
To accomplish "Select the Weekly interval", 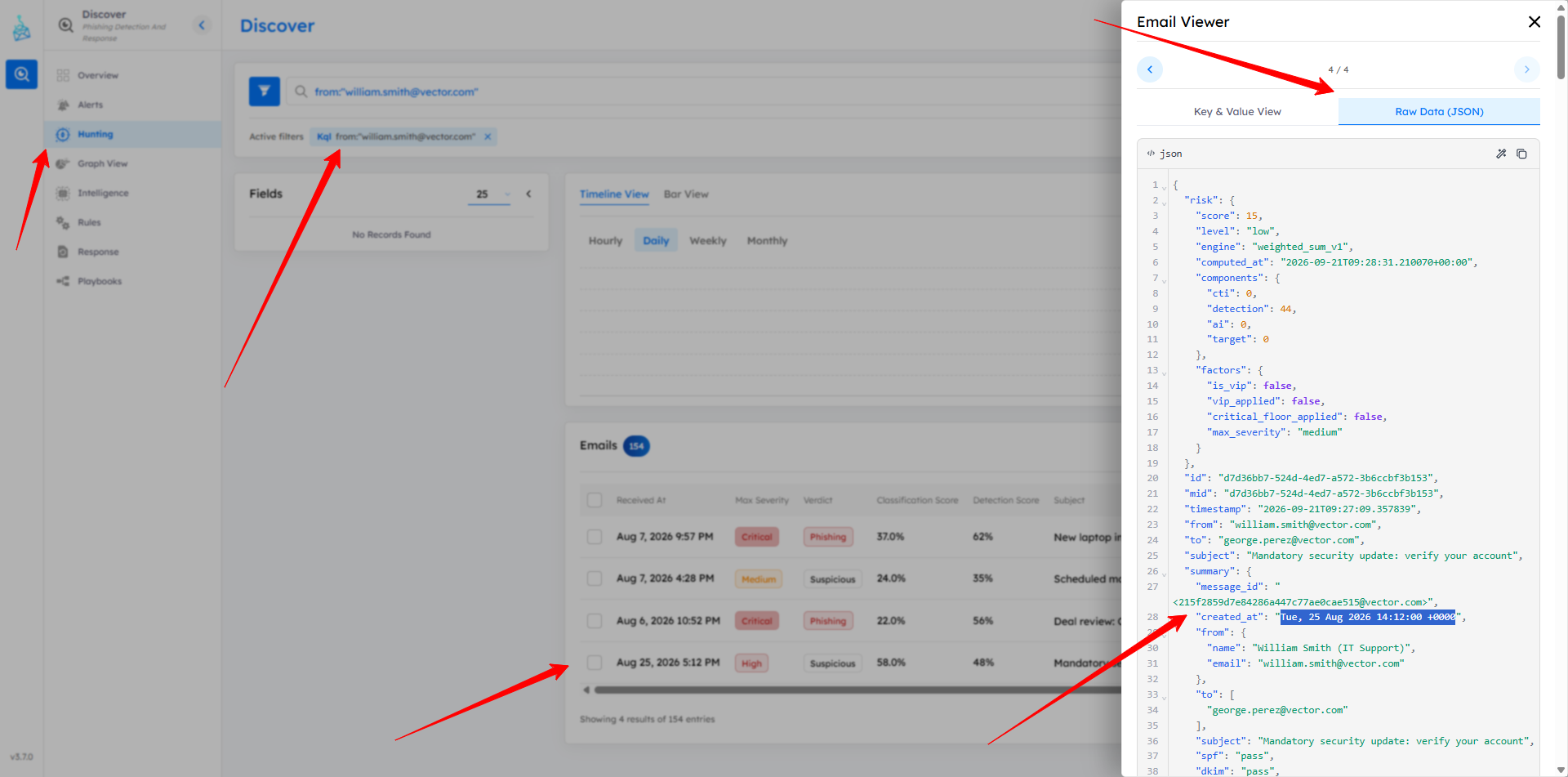I will (708, 241).
